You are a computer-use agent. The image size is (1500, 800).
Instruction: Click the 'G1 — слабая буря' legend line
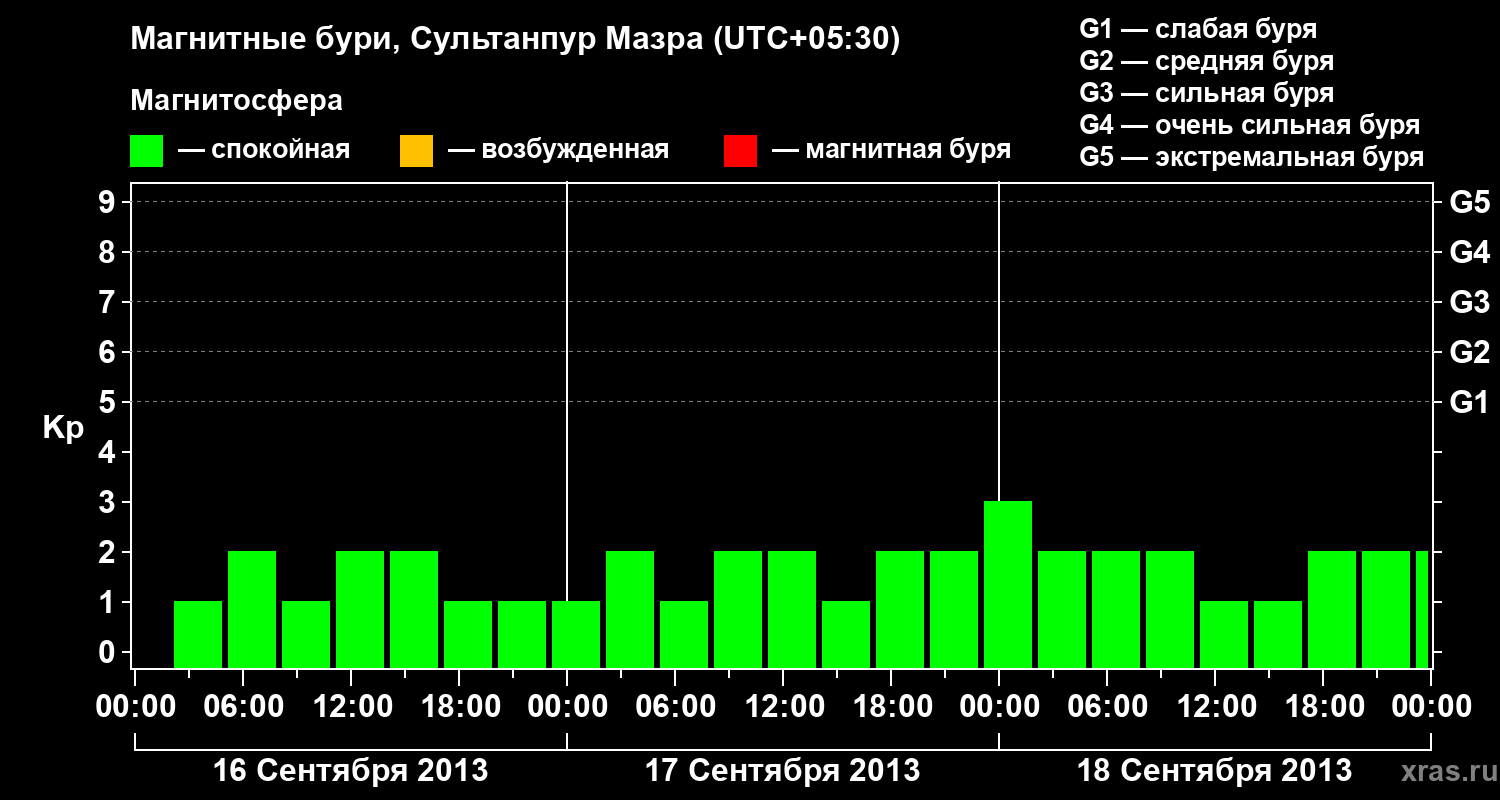pyautogui.click(x=1198, y=29)
